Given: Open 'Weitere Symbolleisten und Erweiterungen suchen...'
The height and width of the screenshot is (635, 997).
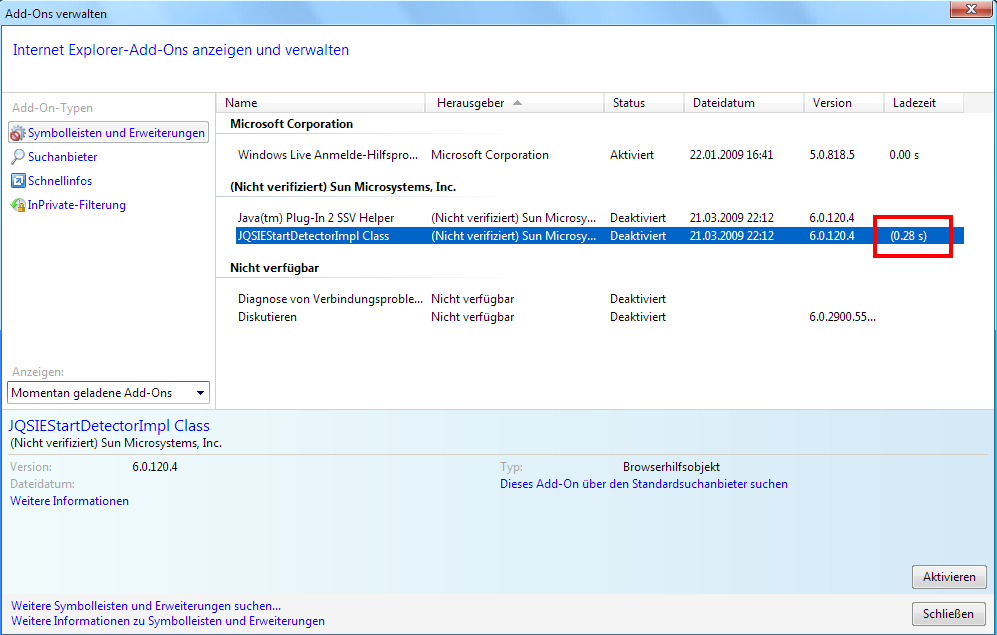Looking at the screenshot, I should point(146,606).
